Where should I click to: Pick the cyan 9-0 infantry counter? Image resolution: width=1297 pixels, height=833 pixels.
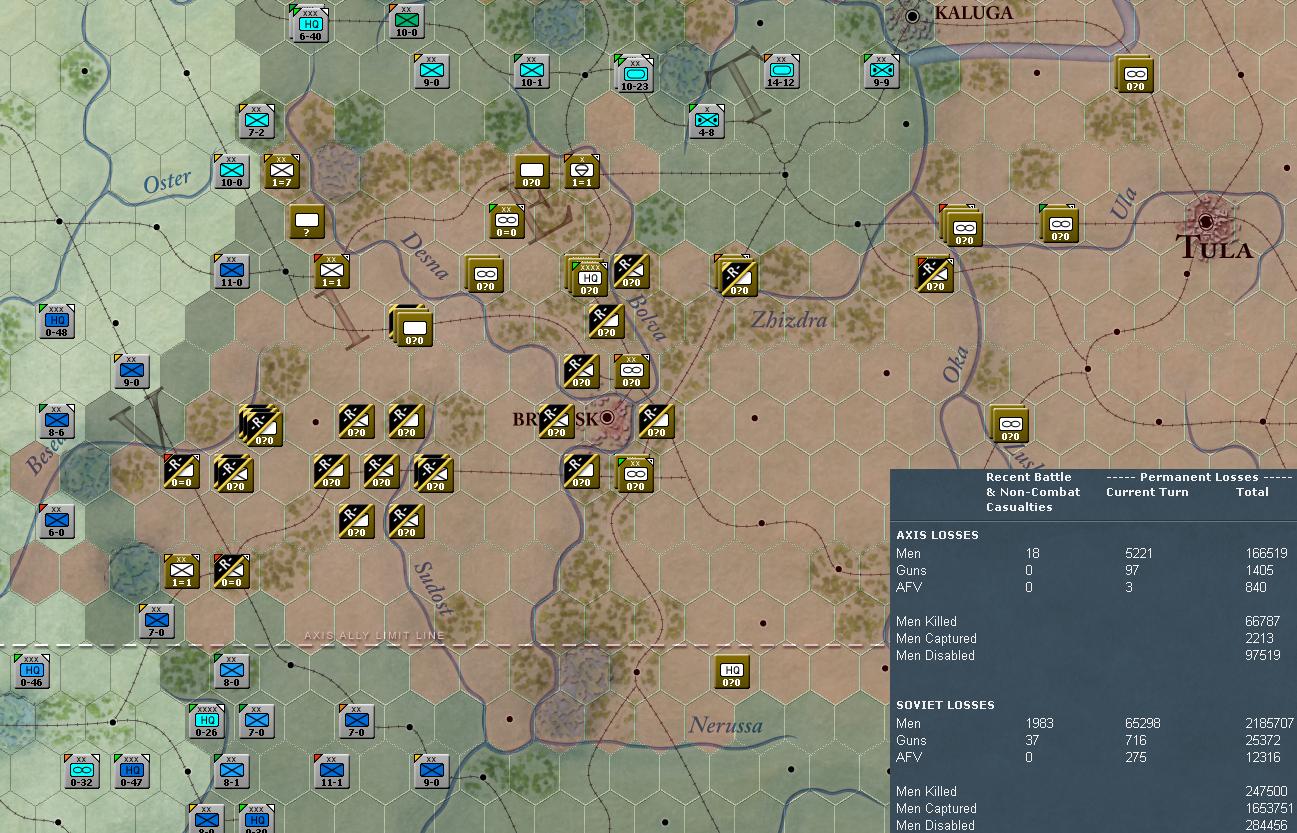[x=431, y=72]
